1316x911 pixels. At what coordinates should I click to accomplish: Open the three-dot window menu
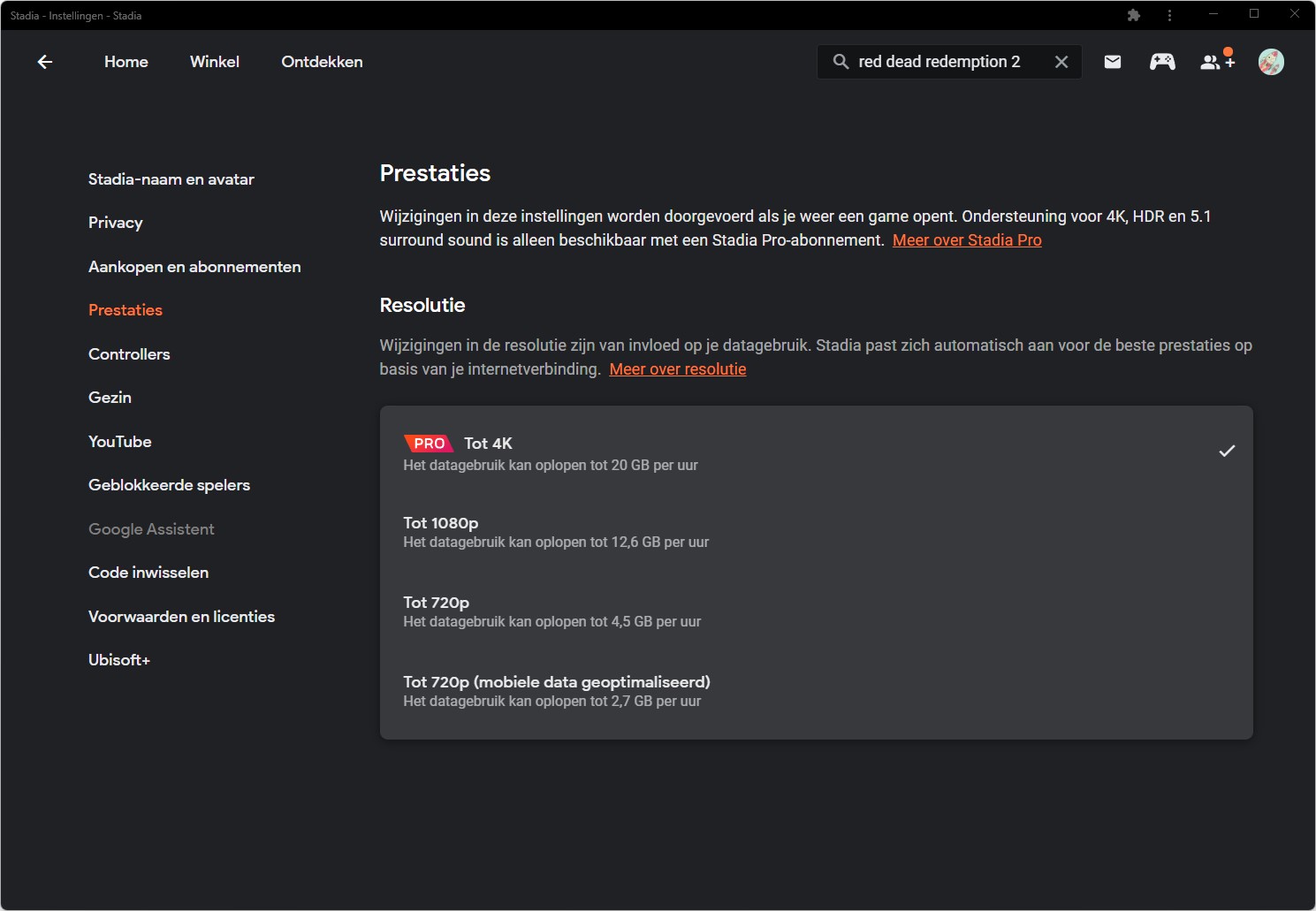tap(1169, 15)
